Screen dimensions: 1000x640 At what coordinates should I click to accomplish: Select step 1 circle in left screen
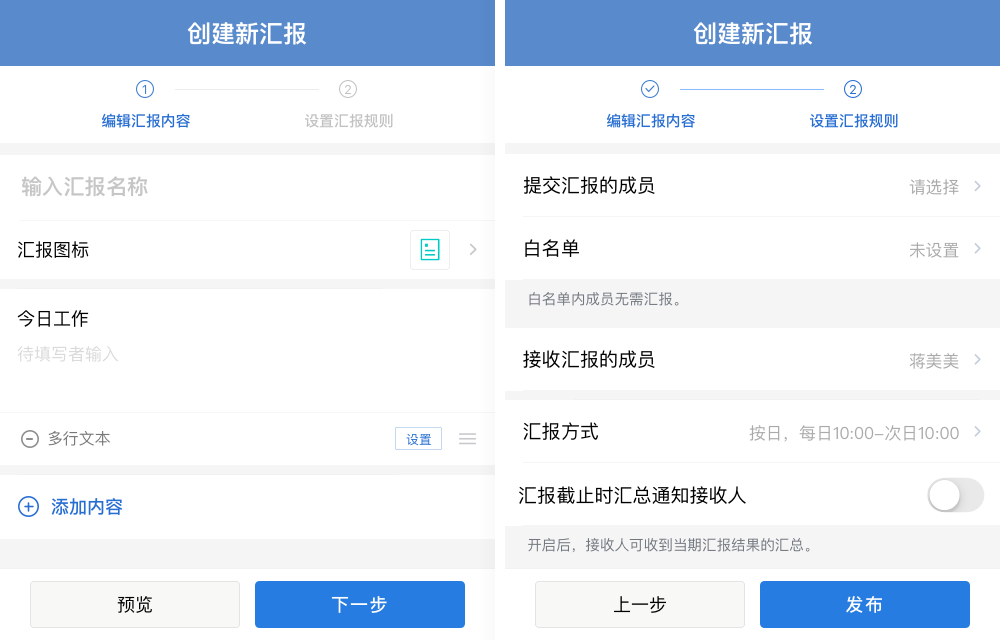click(145, 89)
